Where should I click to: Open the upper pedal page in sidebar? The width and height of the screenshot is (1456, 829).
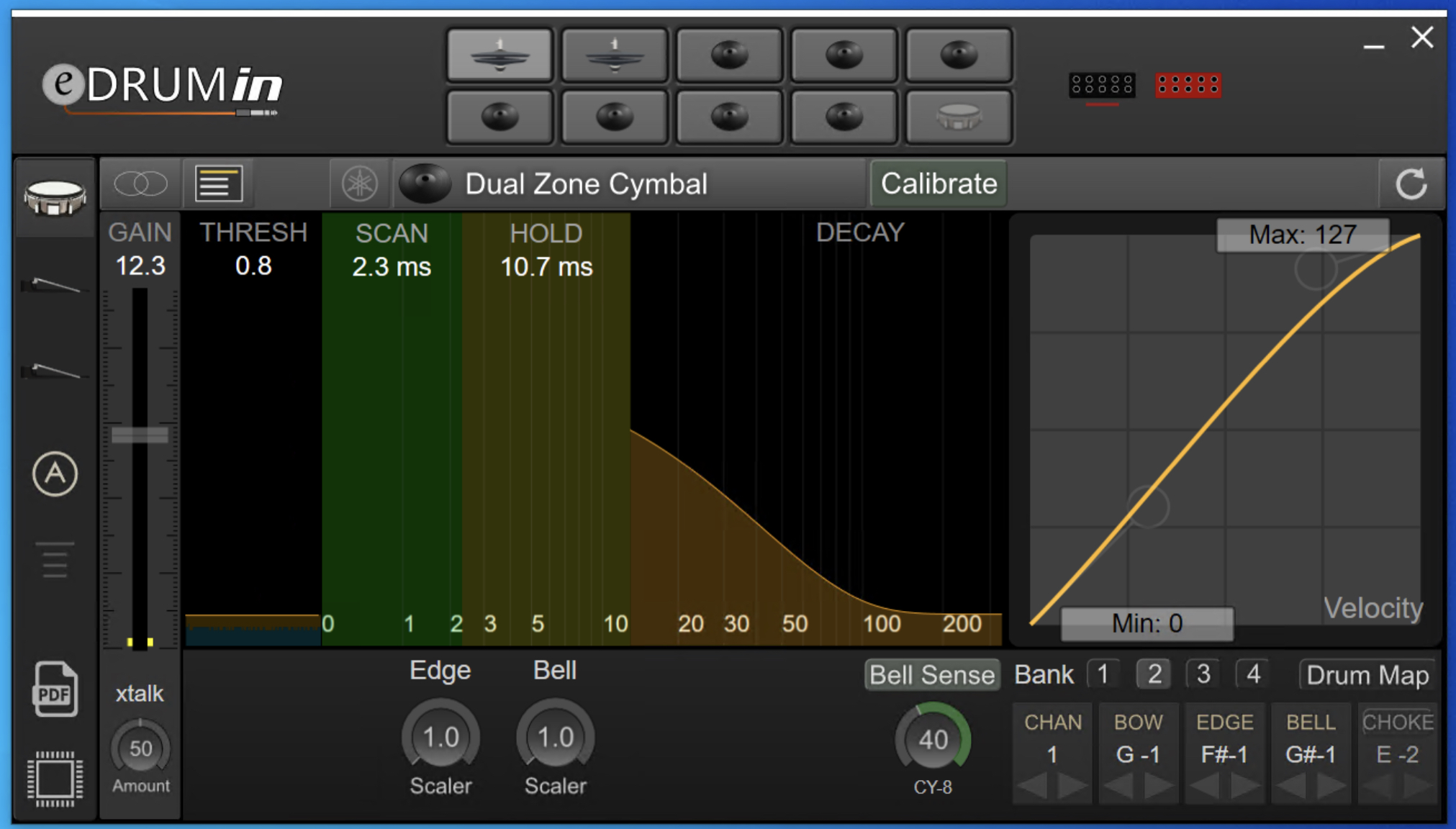pos(55,286)
